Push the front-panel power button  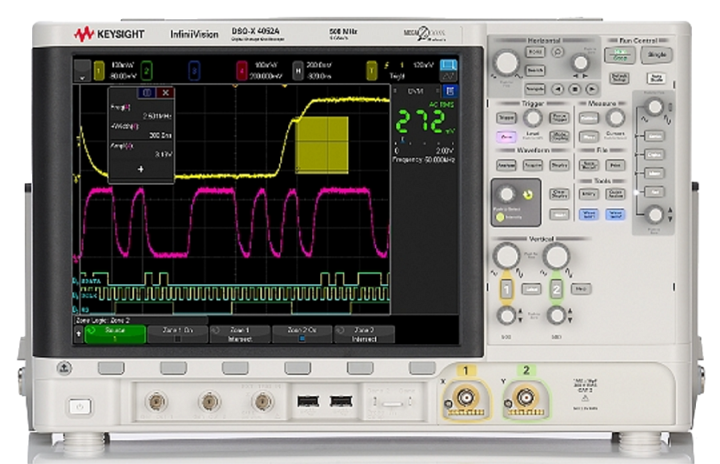coord(80,407)
